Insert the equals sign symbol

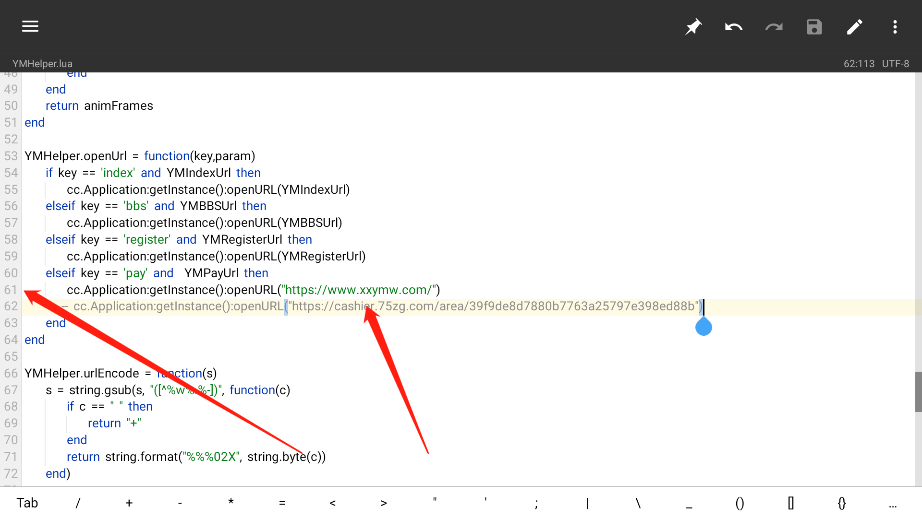coord(282,503)
